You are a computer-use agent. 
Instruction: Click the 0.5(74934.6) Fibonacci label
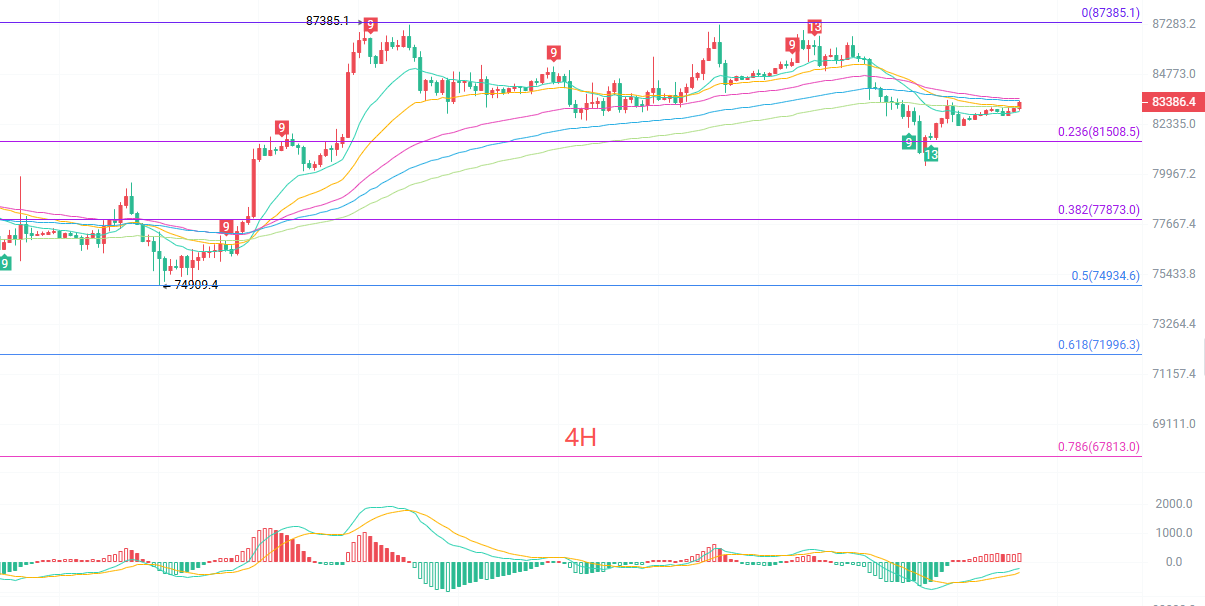pos(1105,276)
